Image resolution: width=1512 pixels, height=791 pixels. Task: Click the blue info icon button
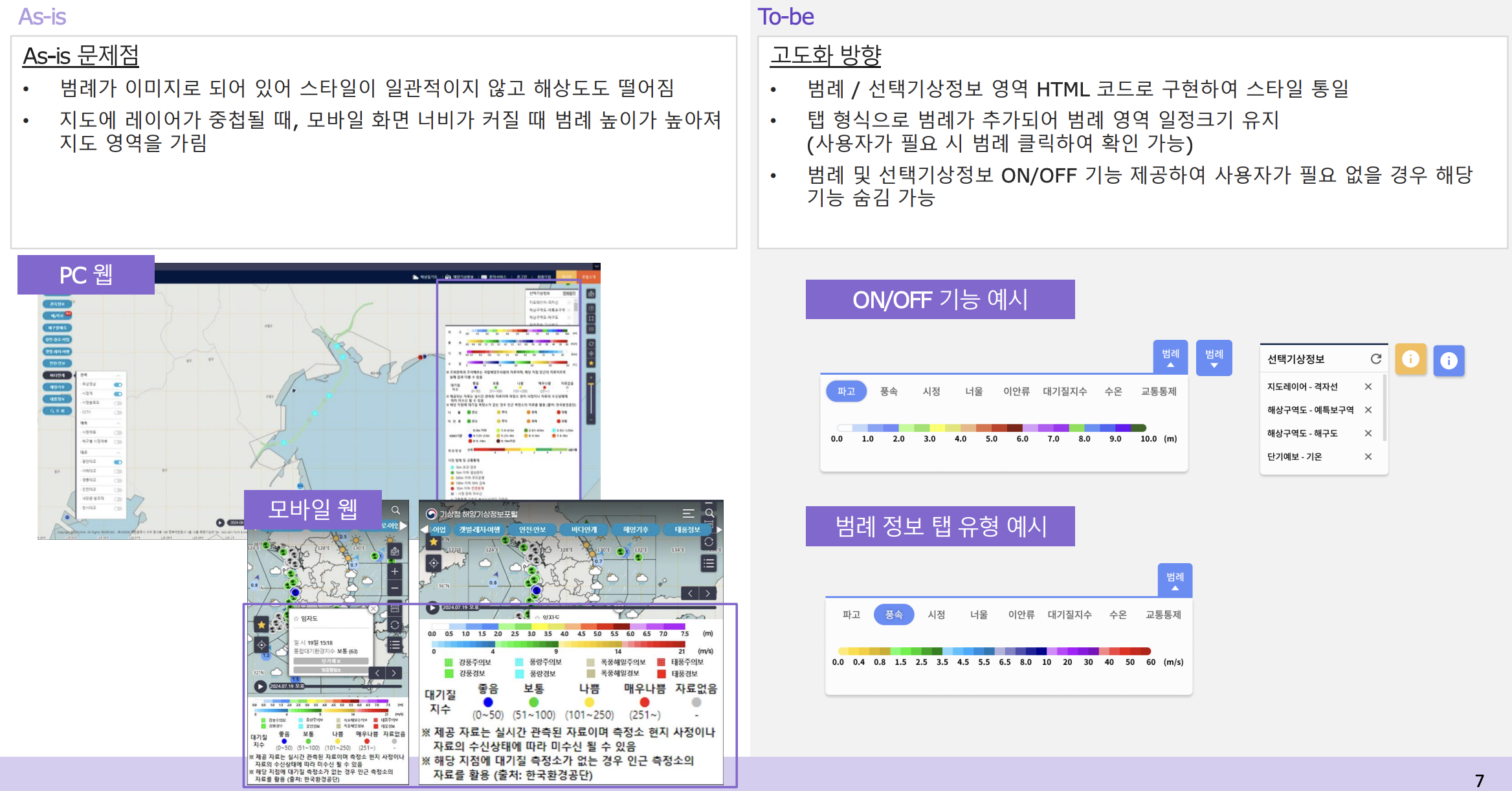pos(1449,361)
